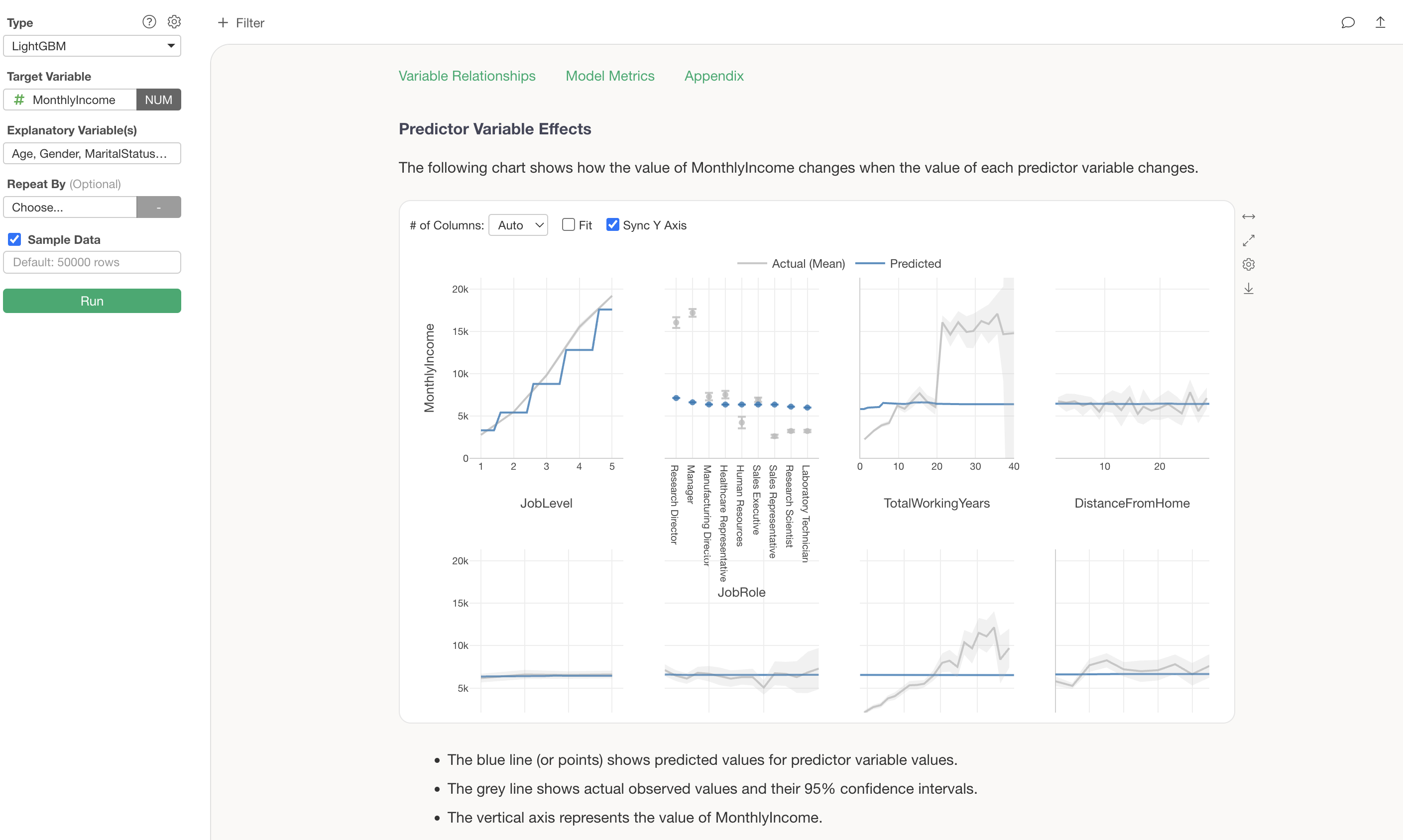Go to Variable Relationships section link

tap(467, 76)
